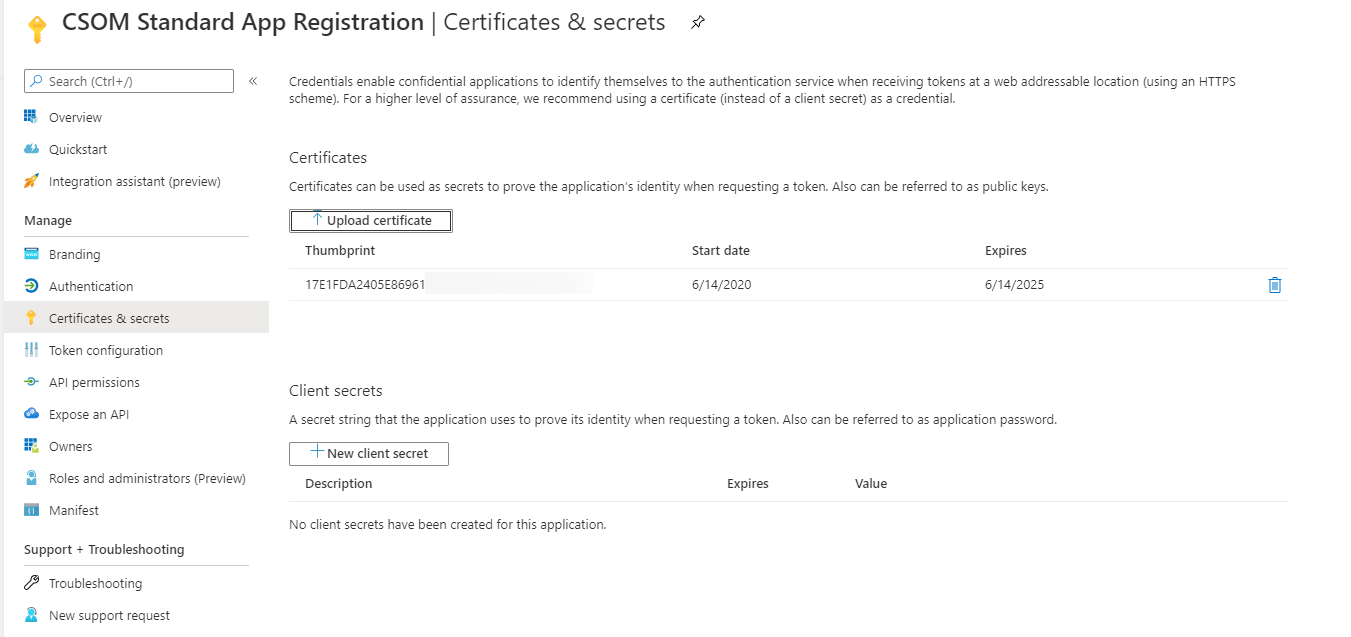The width and height of the screenshot is (1351, 637).
Task: Click the New client secret button
Action: pyautogui.click(x=369, y=454)
